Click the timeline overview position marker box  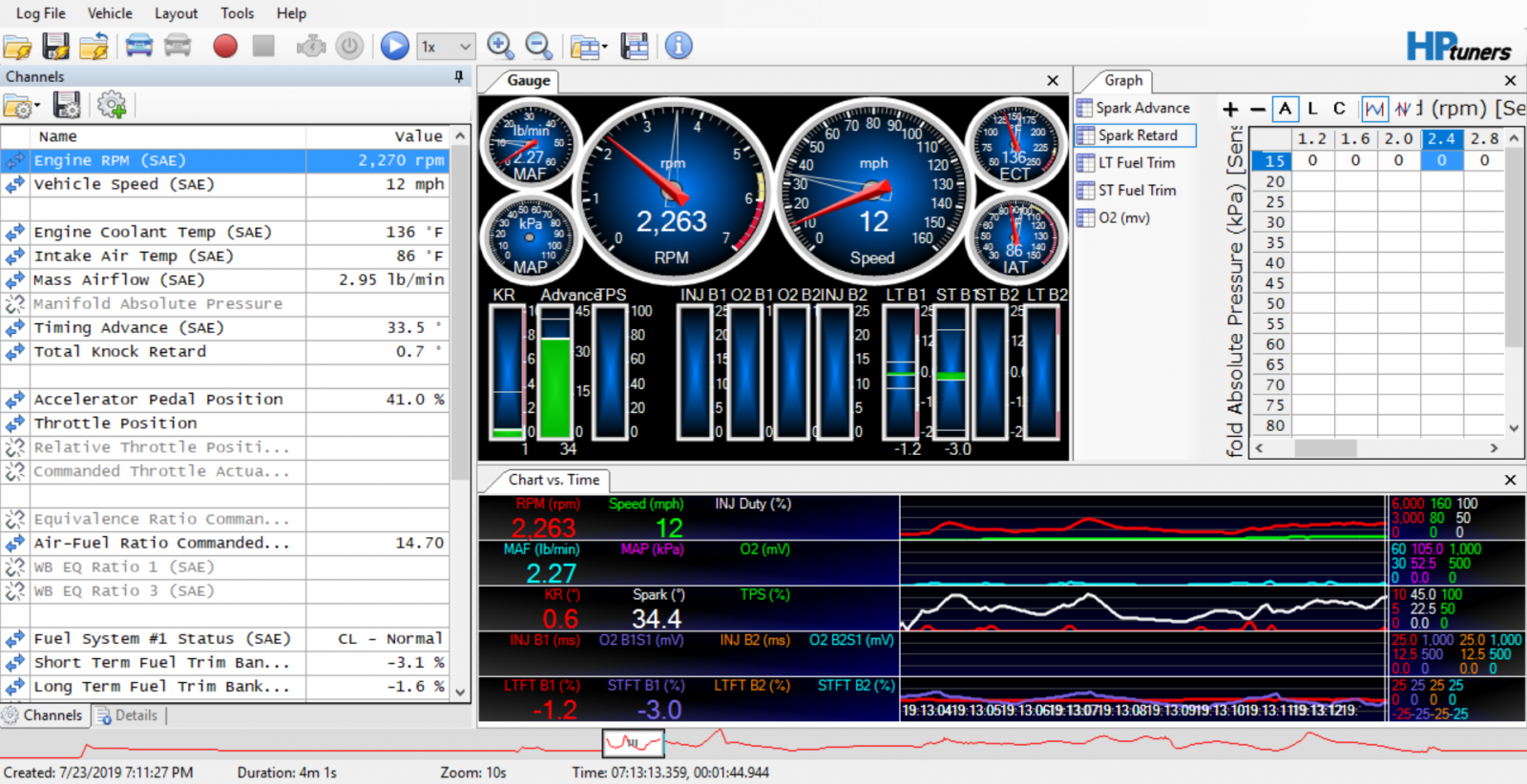point(633,742)
